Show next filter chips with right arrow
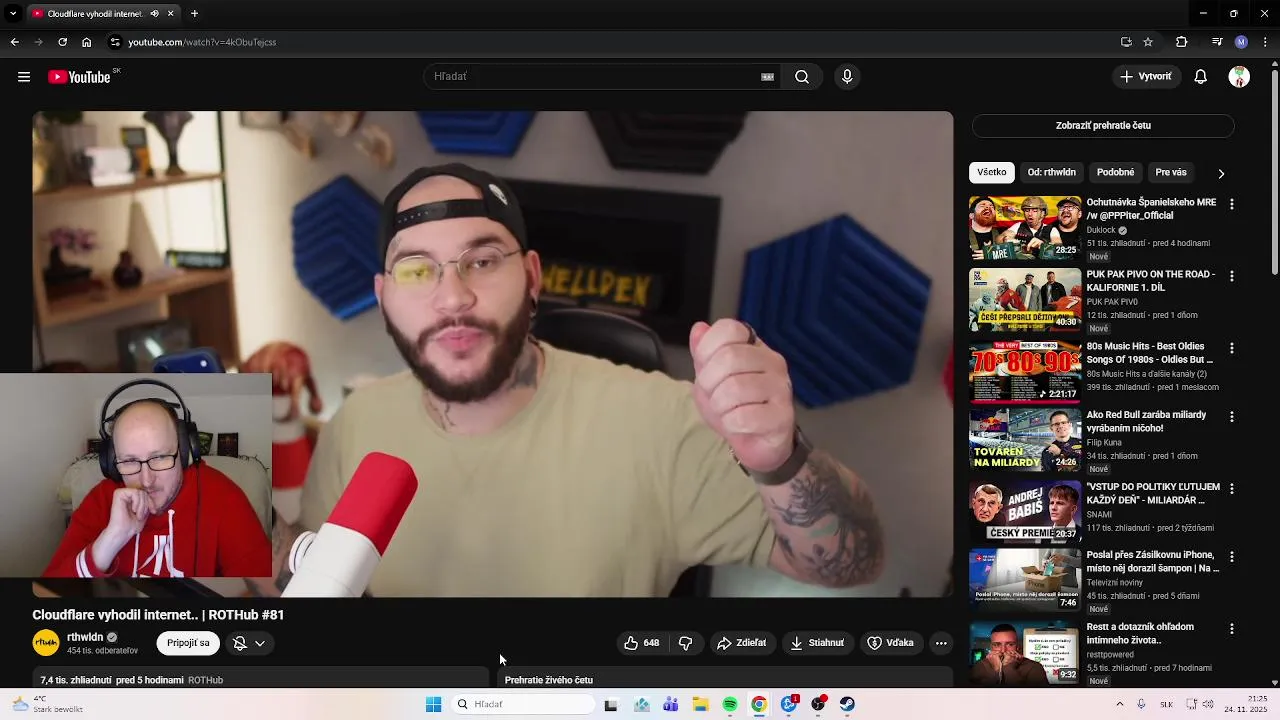Viewport: 1280px width, 720px height. (1221, 173)
